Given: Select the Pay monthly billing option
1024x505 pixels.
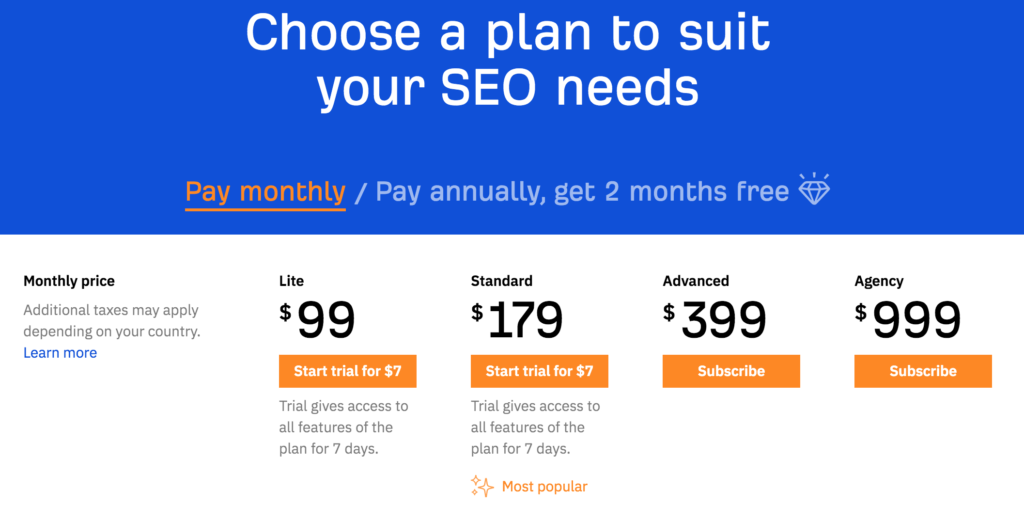Looking at the screenshot, I should coord(265,191).
